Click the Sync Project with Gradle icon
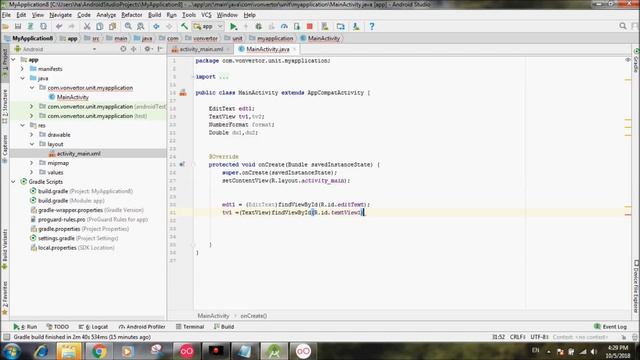 pyautogui.click(x=340, y=27)
